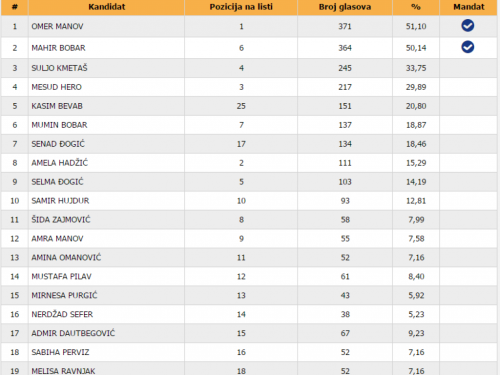
Task: Select ŠIDA ZAJMOVIĆ candidate row
Action: click(249, 220)
